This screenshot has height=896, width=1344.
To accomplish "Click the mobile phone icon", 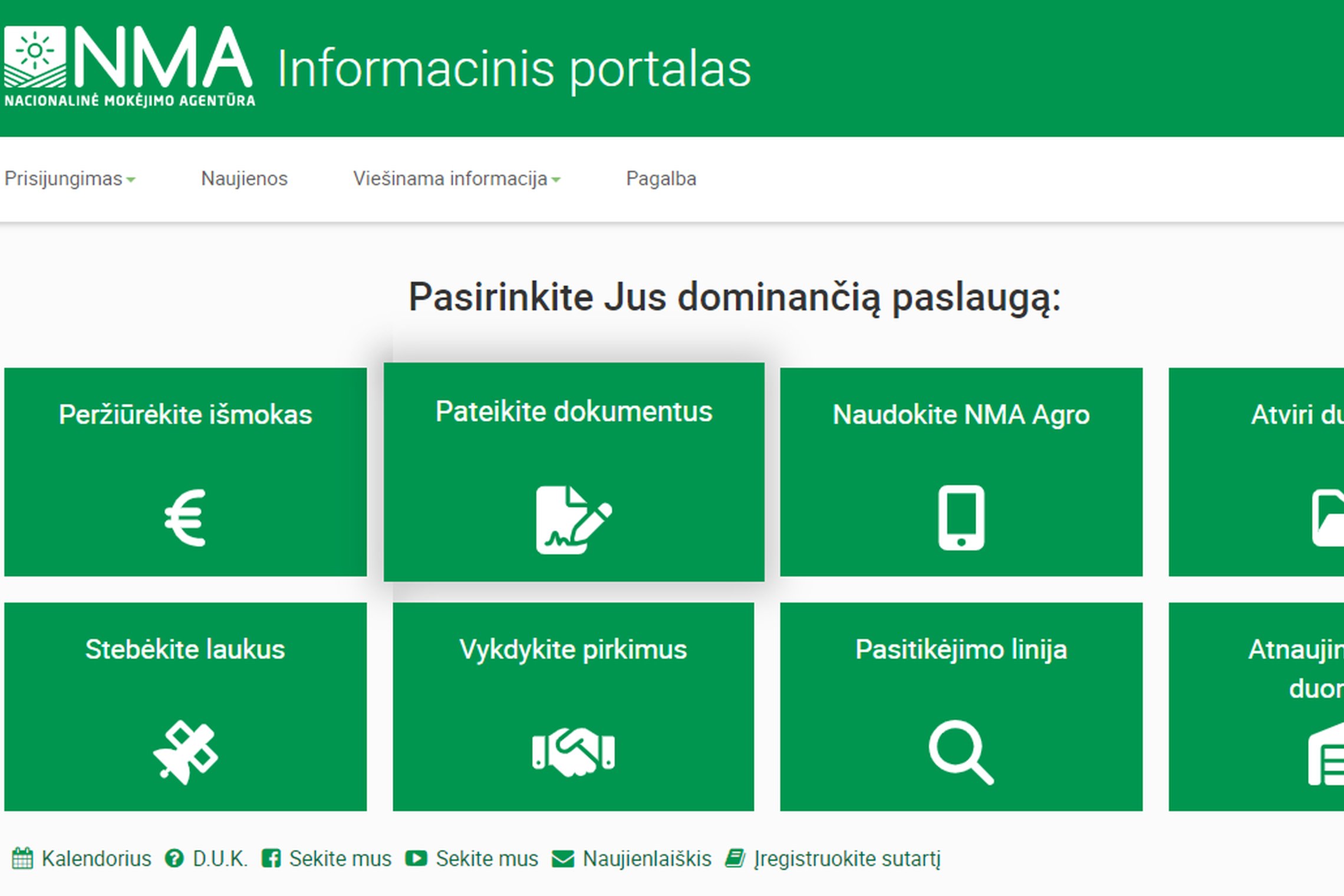I will coord(961,518).
